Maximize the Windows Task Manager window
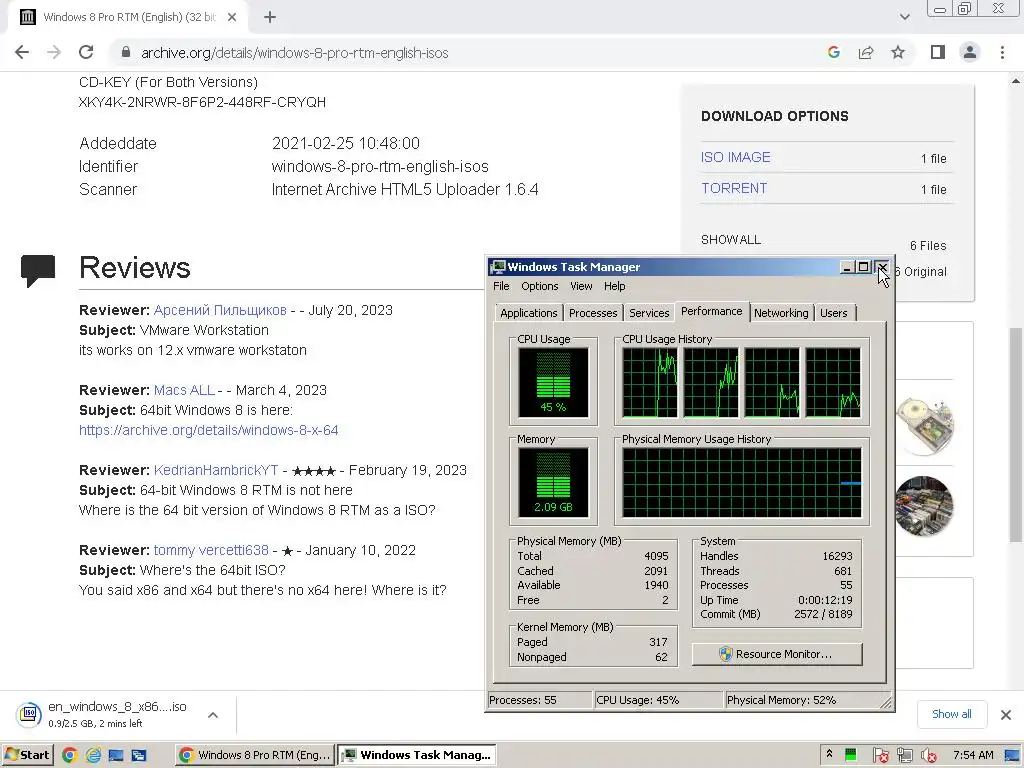The image size is (1024, 768). [863, 267]
